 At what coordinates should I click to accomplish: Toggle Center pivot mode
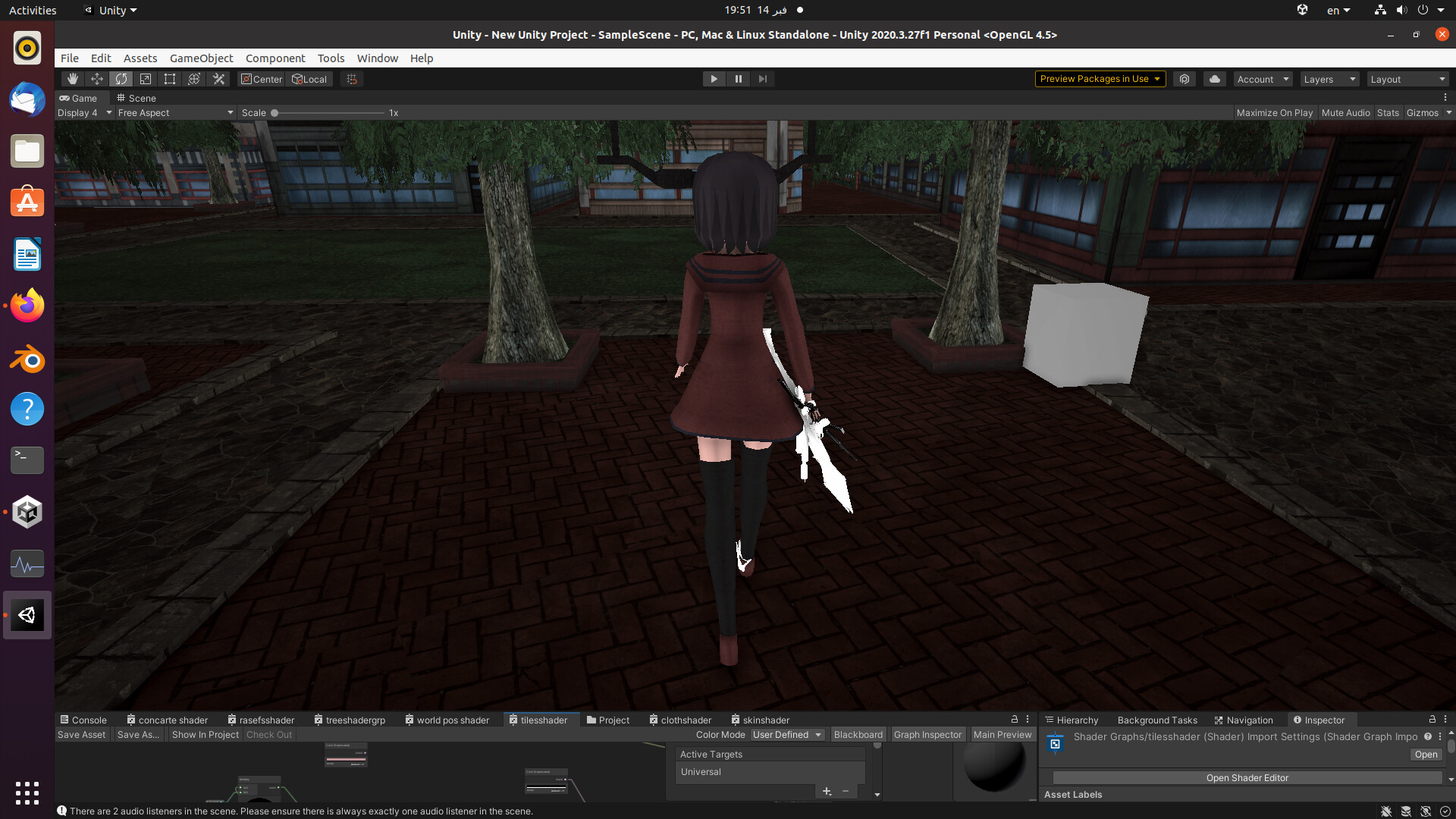click(x=261, y=79)
